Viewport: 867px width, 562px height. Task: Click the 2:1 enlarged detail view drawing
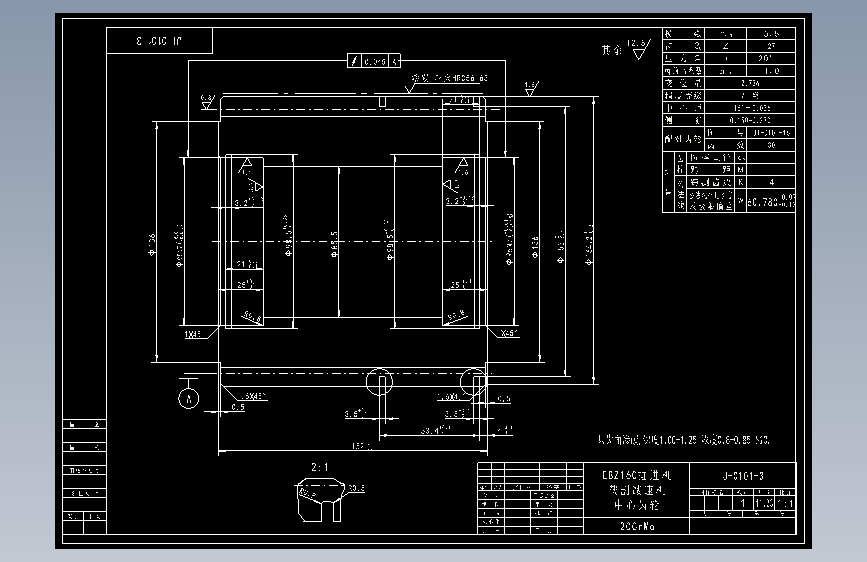point(320,500)
